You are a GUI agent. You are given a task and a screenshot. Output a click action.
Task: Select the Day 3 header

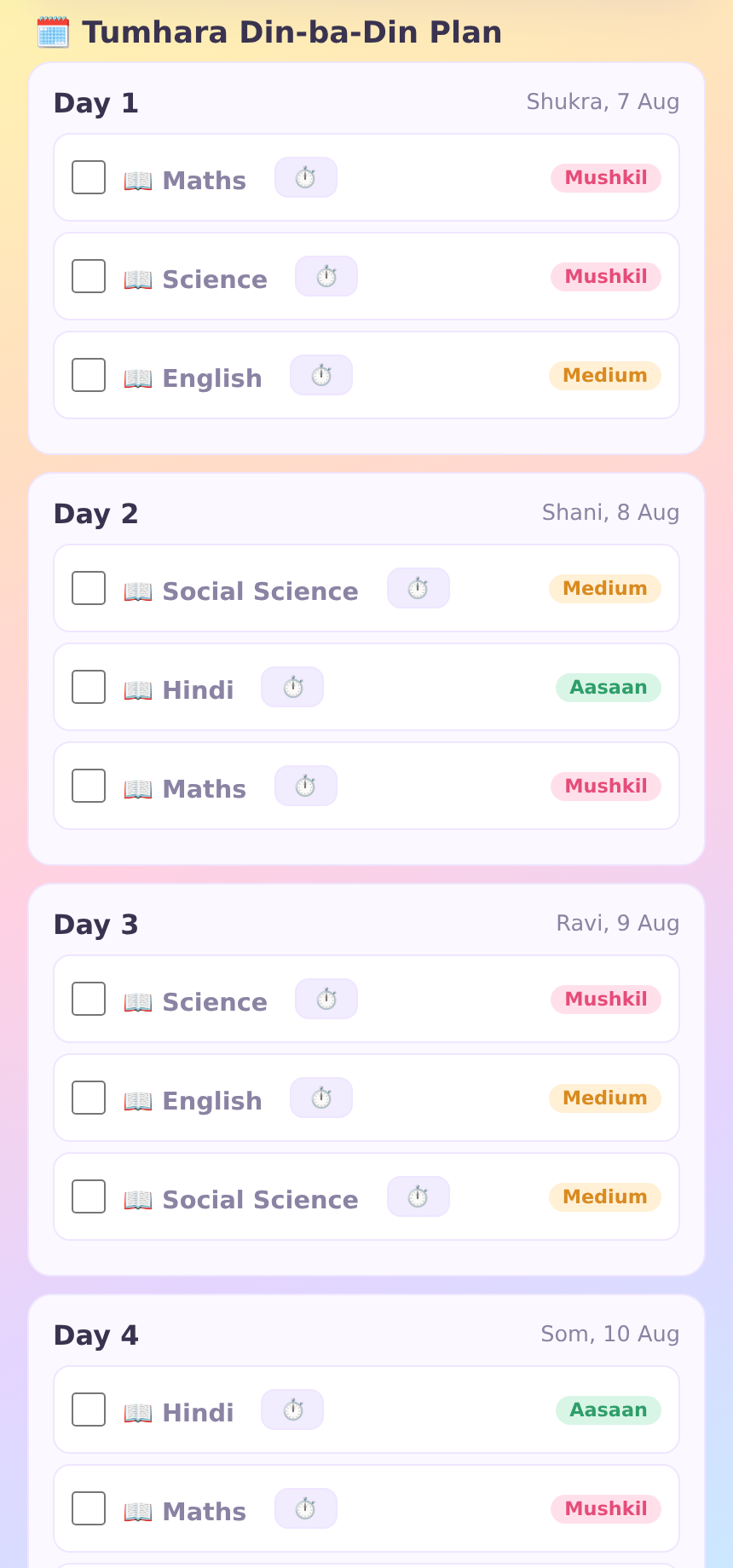pyautogui.click(x=95, y=925)
